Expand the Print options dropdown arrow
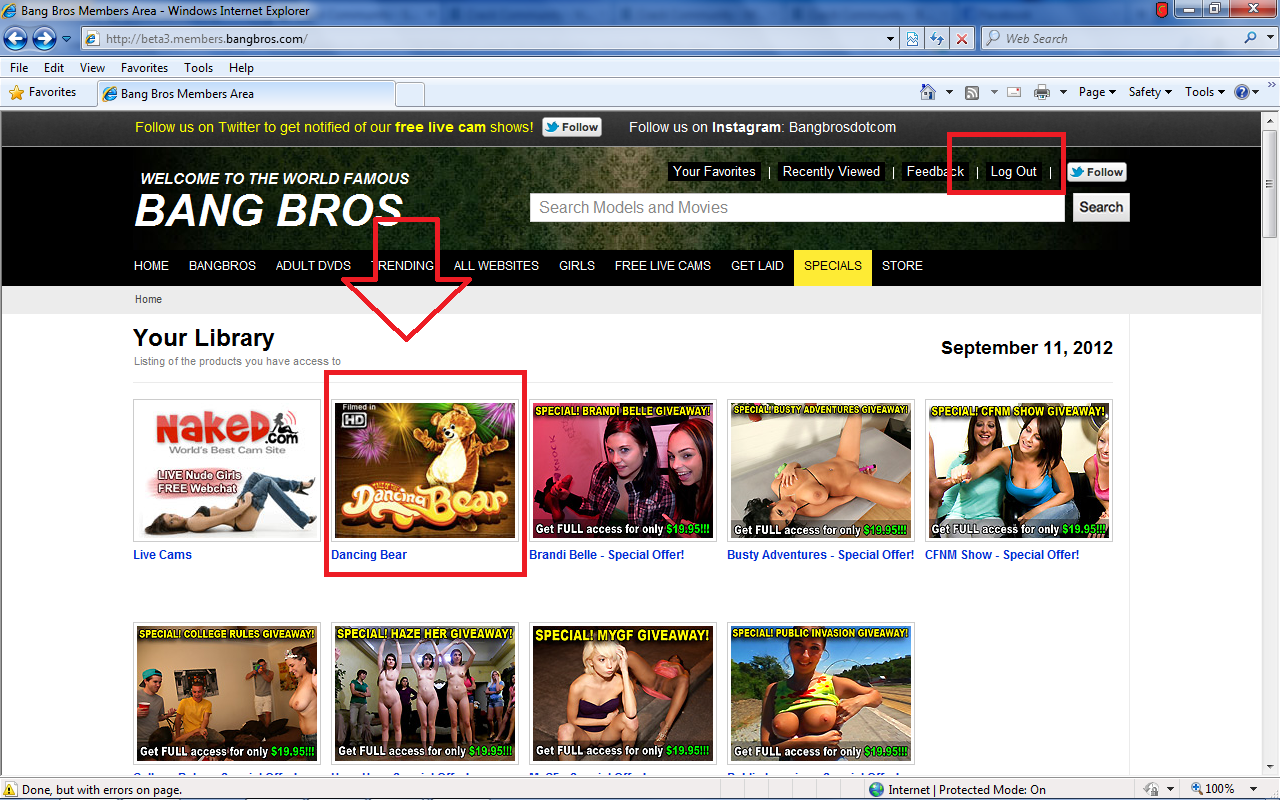This screenshot has width=1280, height=800. click(x=1063, y=92)
